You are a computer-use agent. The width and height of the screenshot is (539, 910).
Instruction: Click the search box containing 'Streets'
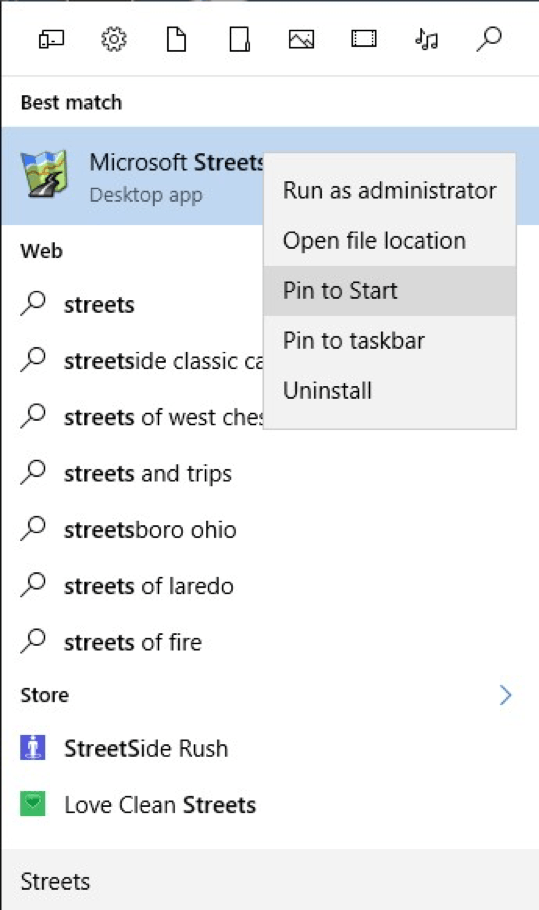coord(270,880)
